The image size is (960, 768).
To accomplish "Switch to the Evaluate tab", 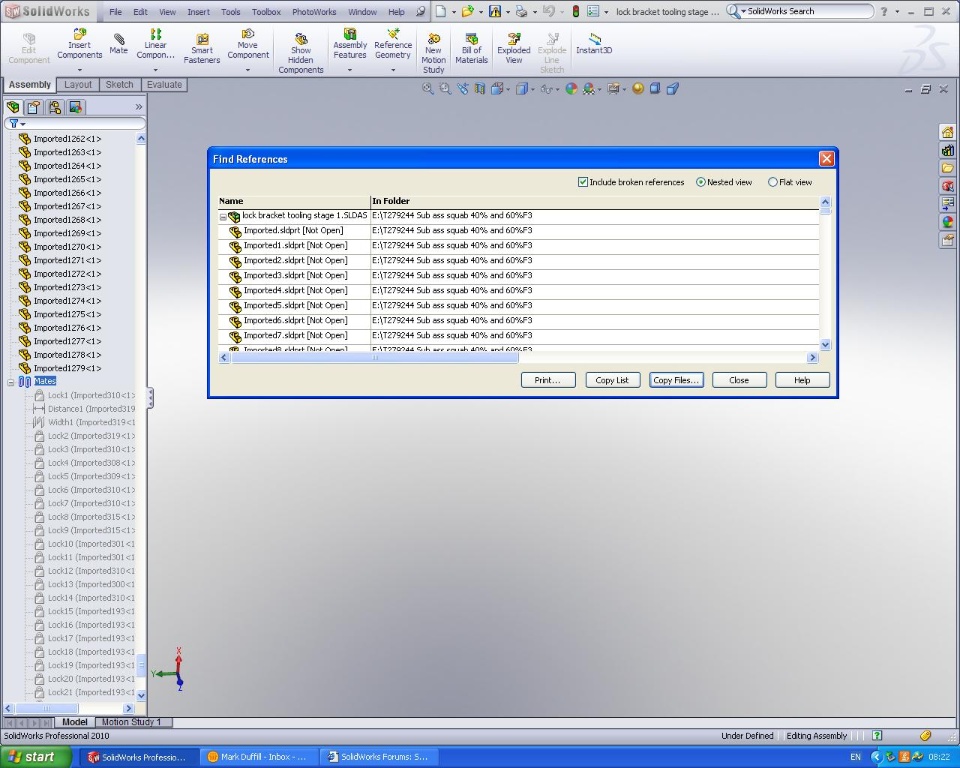I will click(x=164, y=85).
